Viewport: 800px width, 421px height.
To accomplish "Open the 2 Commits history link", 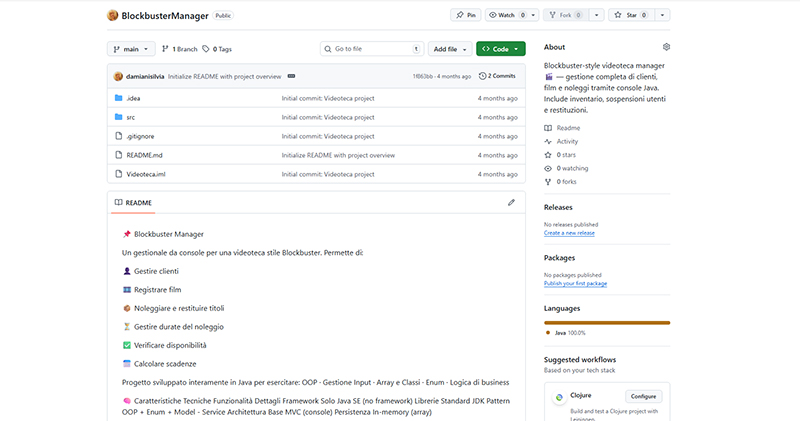I will click(x=497, y=76).
